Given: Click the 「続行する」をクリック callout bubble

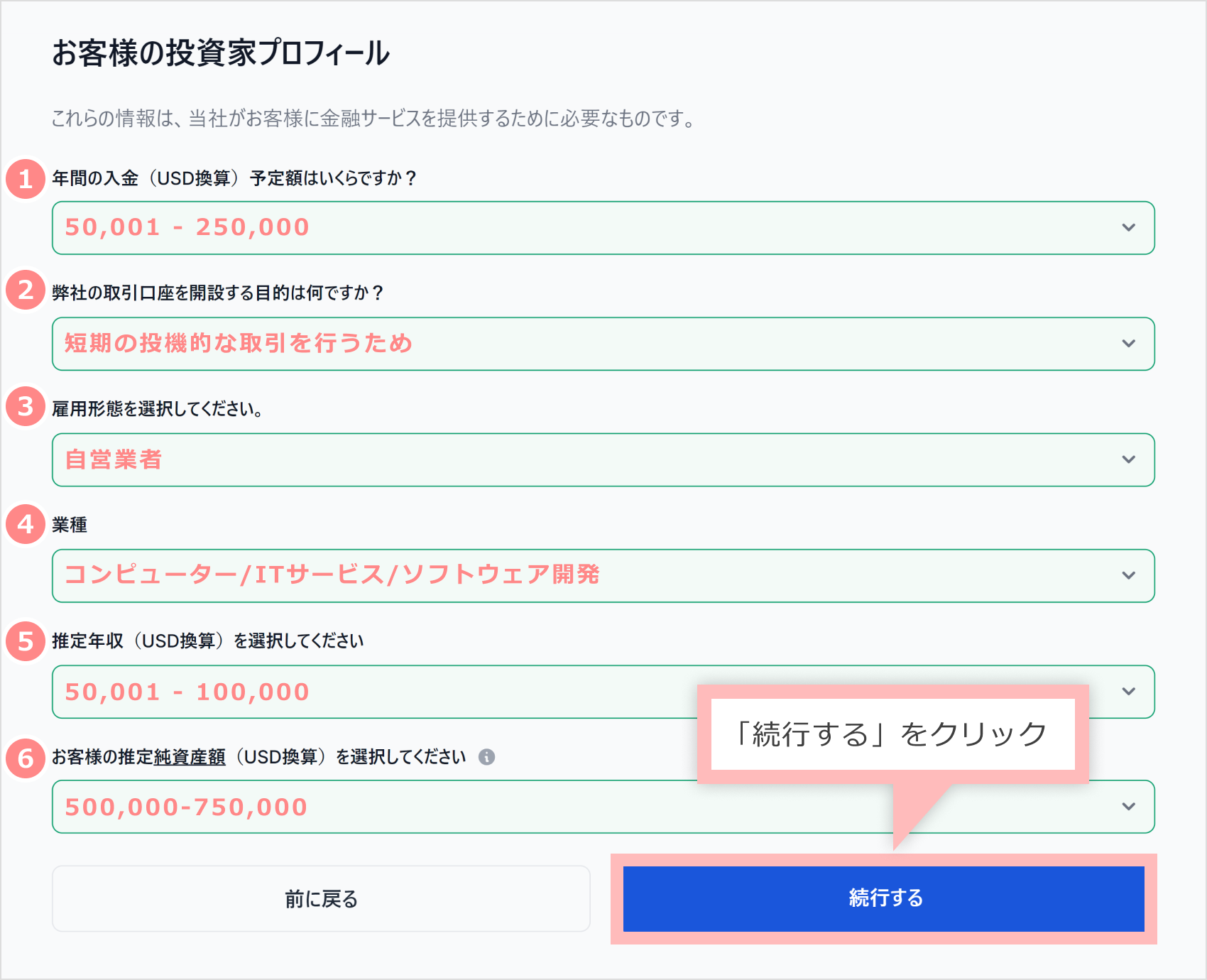Looking at the screenshot, I should click(x=892, y=734).
